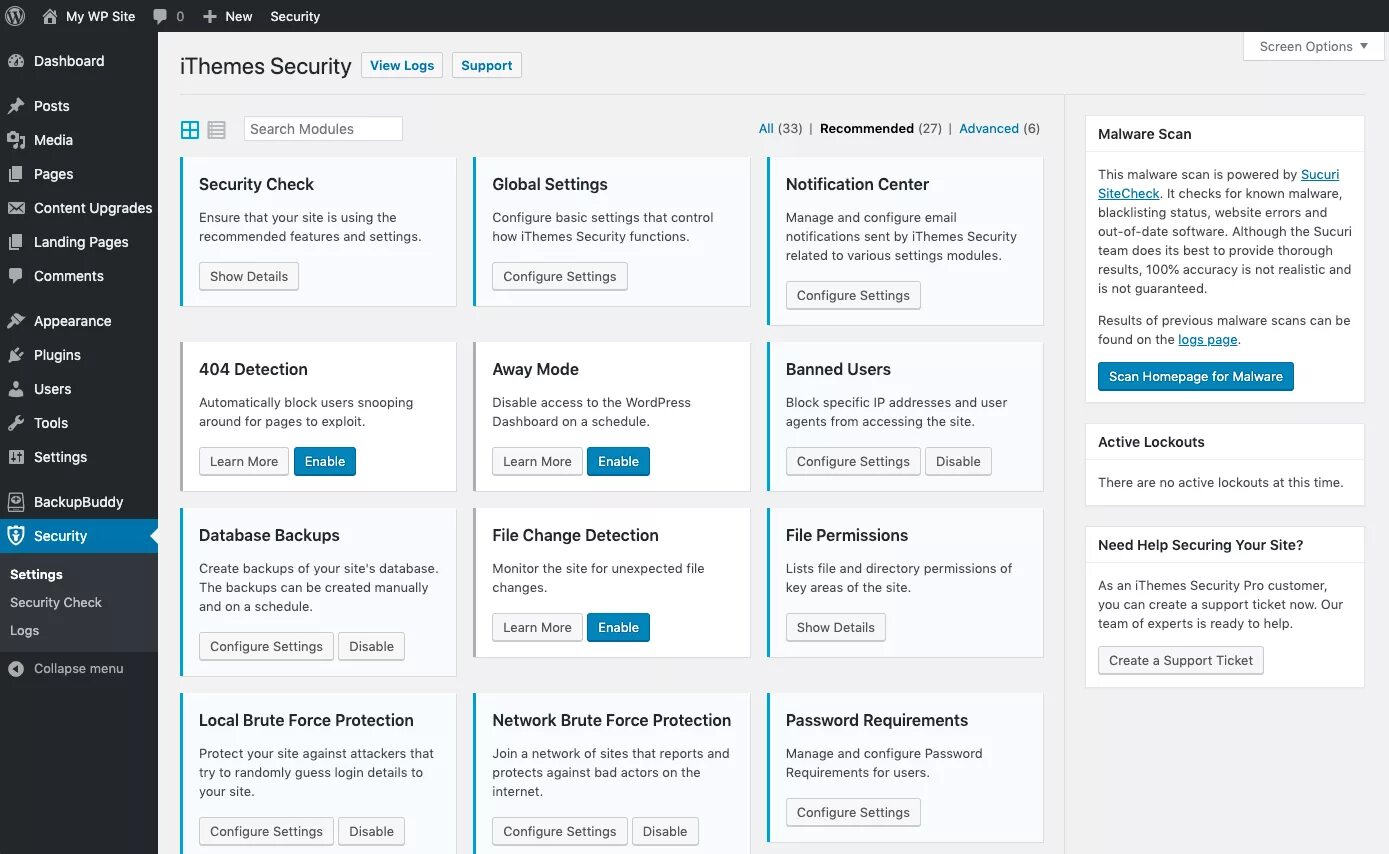Click the Collapse menu arrow icon
The width and height of the screenshot is (1389, 854).
[16, 669]
